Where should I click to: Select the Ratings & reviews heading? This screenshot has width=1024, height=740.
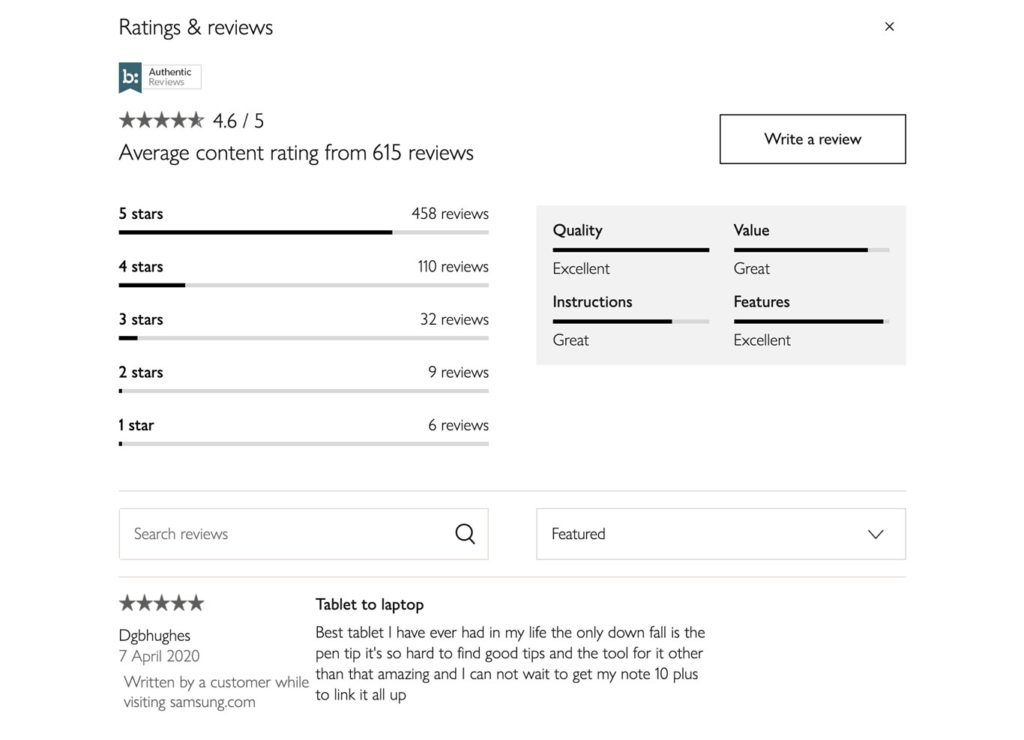coord(195,27)
